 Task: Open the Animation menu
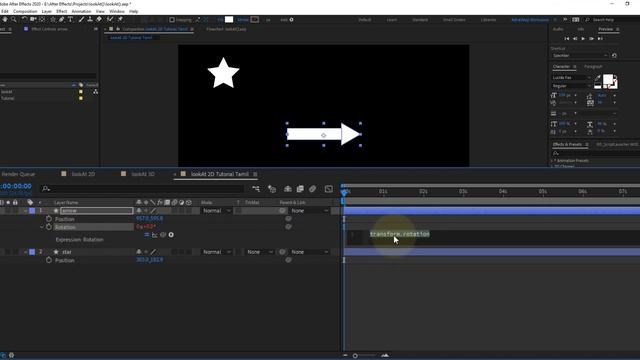(81, 11)
